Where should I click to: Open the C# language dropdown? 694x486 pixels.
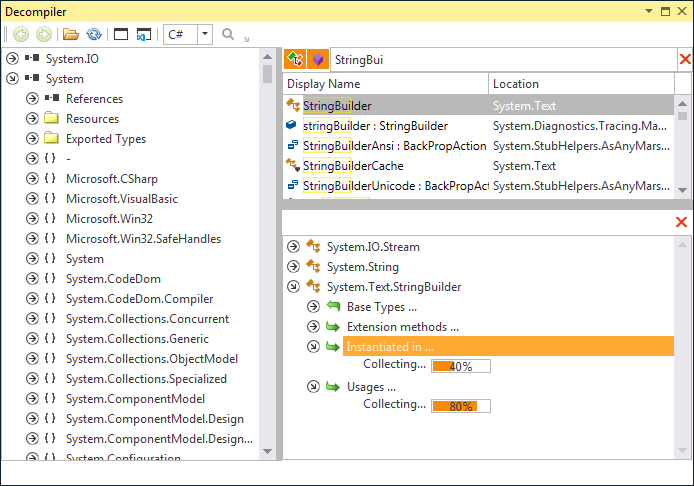tap(204, 34)
